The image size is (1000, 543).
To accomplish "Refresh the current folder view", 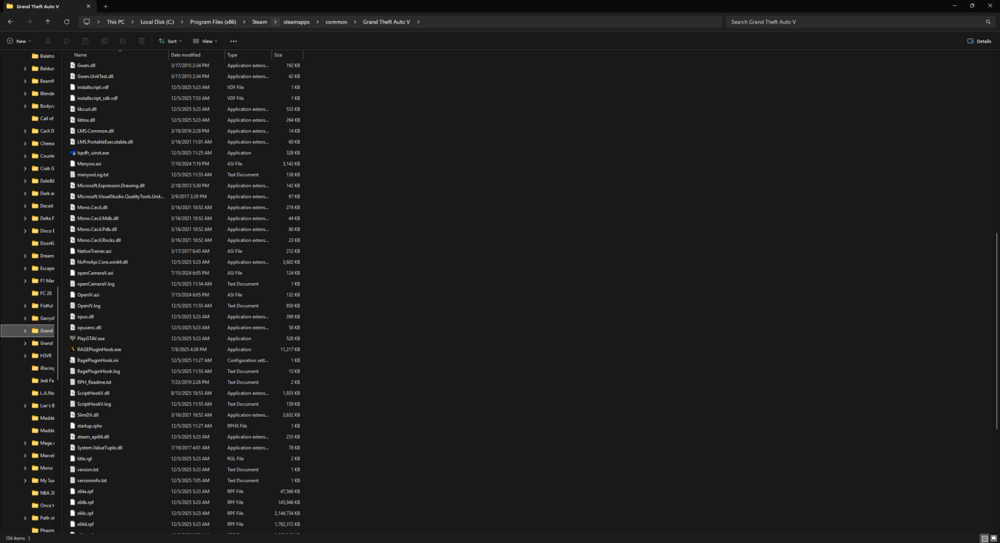I will [66, 22].
